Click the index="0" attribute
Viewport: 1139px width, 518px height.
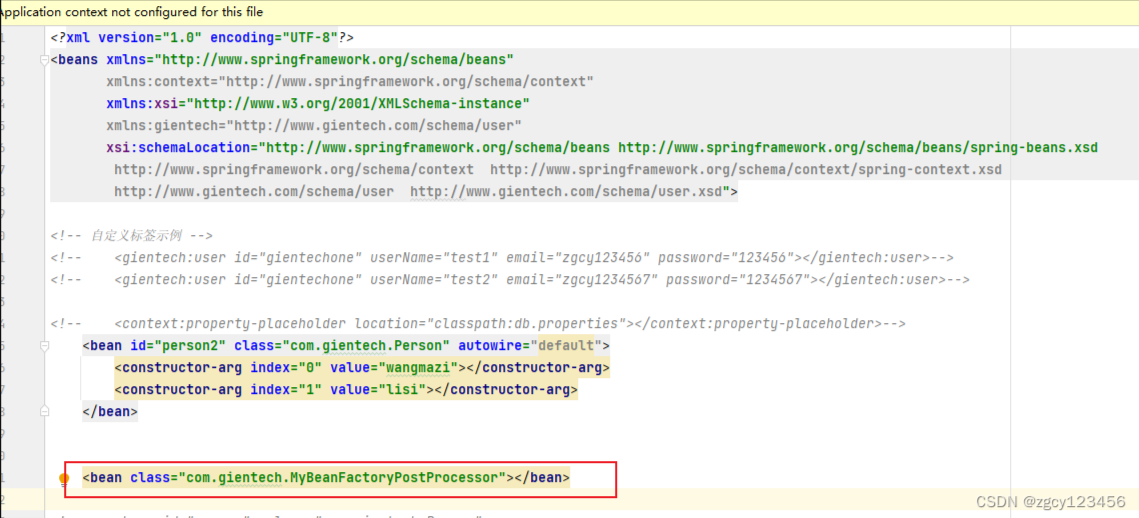click(286, 368)
